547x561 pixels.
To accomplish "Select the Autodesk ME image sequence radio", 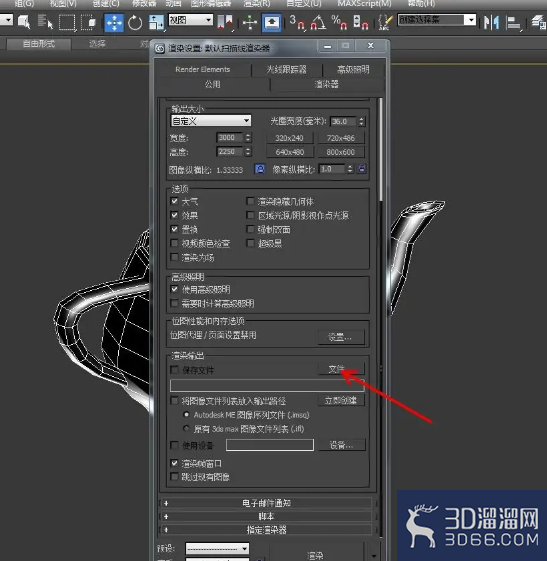I will pos(186,414).
